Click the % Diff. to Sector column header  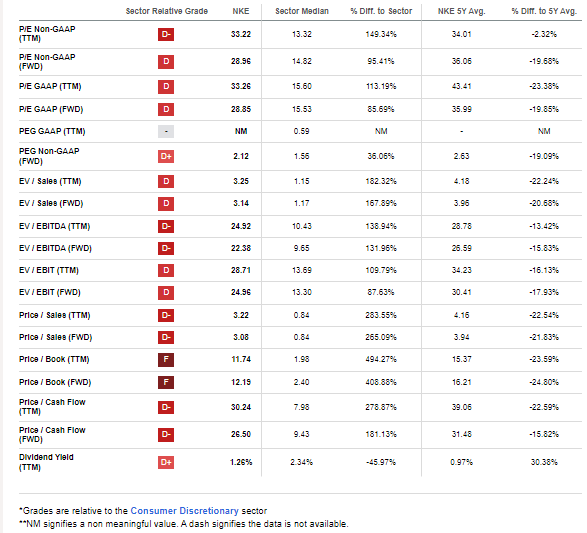point(381,11)
